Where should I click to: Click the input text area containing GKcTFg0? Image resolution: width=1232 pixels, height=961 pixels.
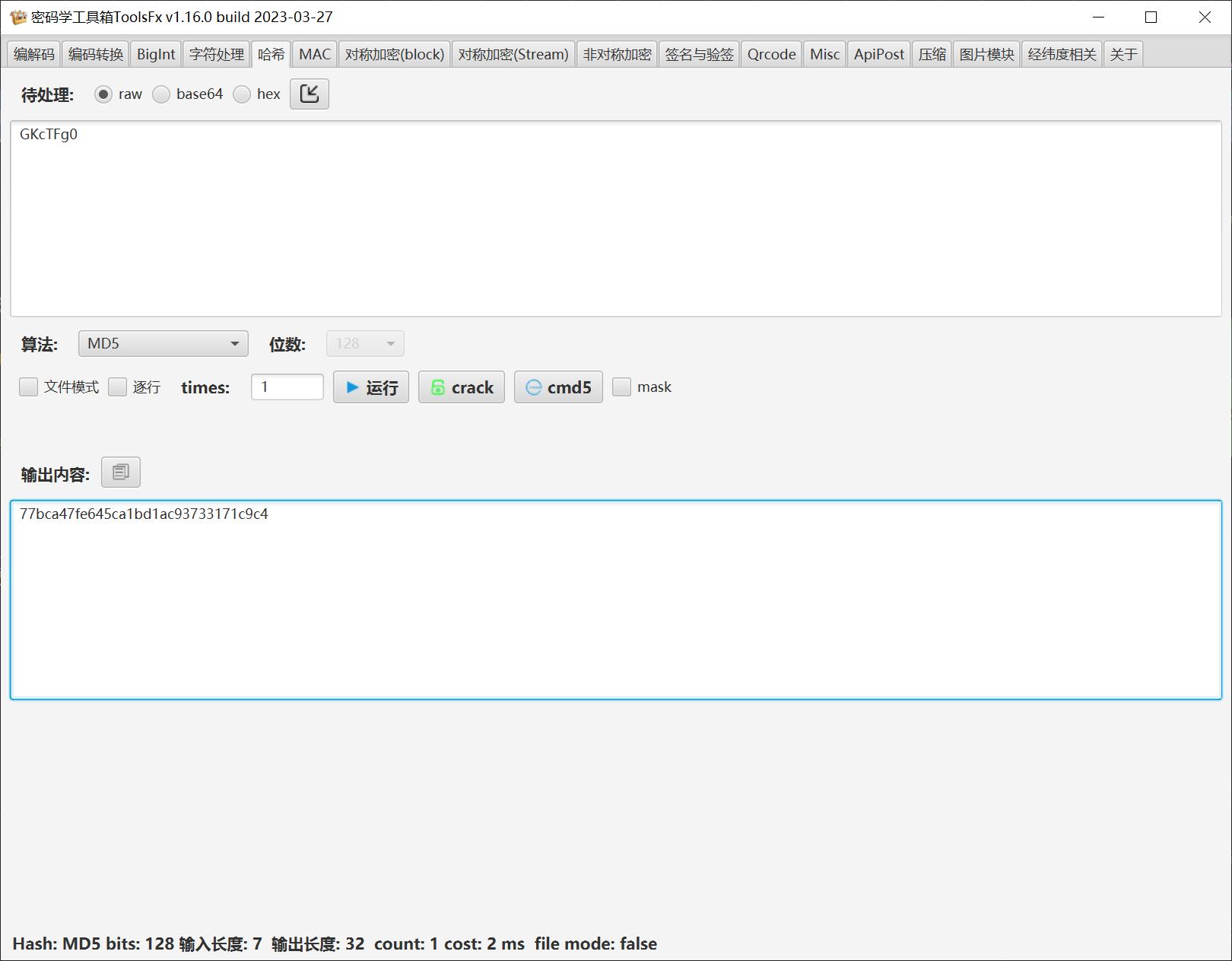coord(616,218)
